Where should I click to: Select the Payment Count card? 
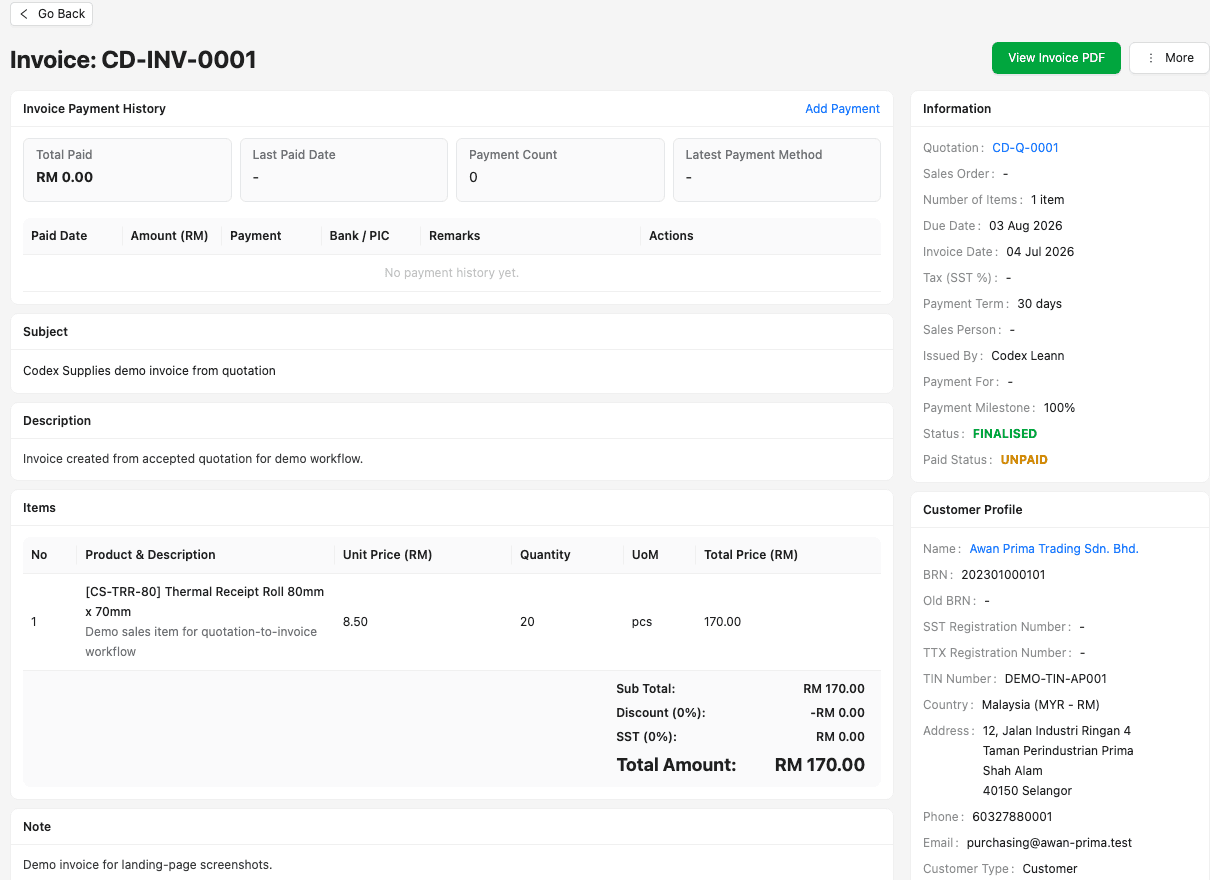coord(560,170)
